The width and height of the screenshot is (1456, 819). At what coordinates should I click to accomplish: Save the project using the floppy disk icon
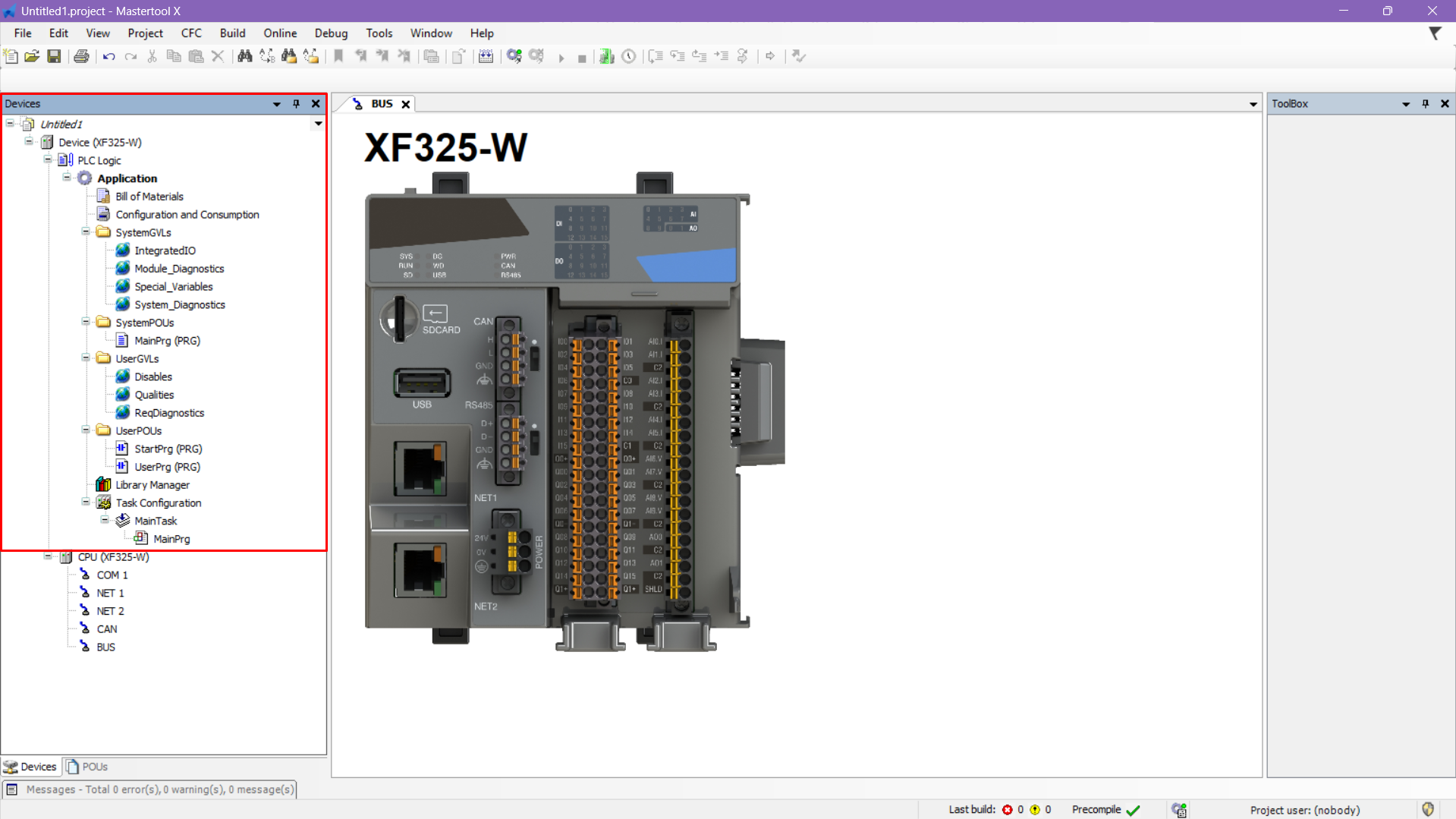pyautogui.click(x=54, y=56)
